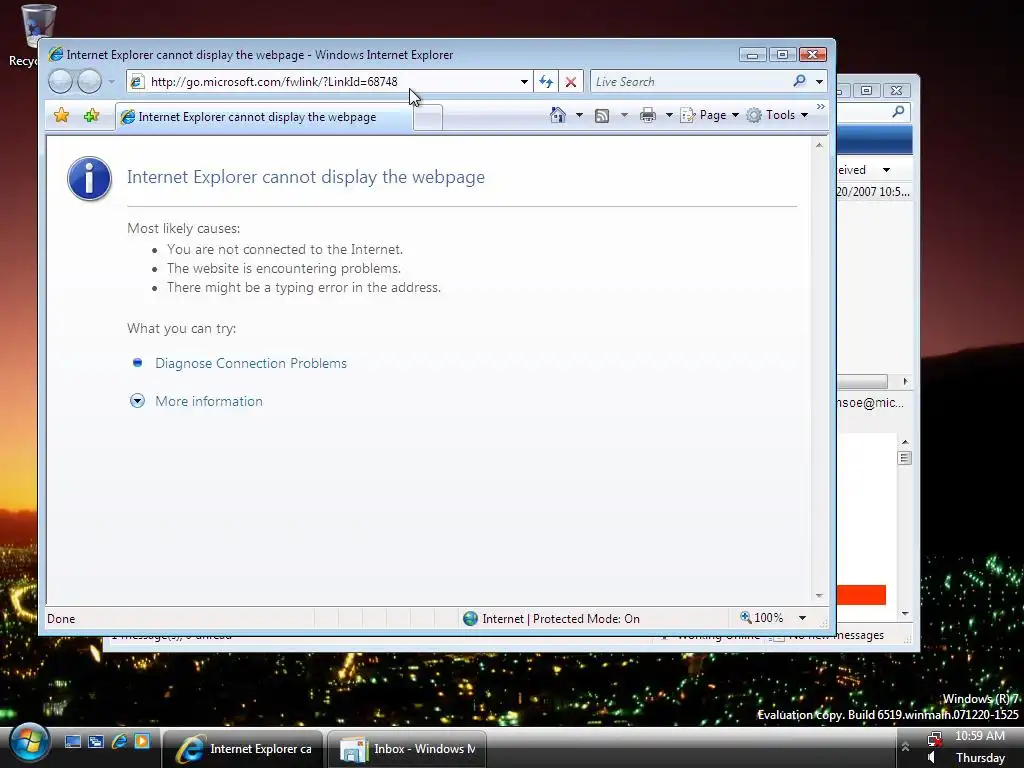The width and height of the screenshot is (1024, 768).
Task: Click the Windows Mail message date 2007 entry
Action: click(873, 191)
